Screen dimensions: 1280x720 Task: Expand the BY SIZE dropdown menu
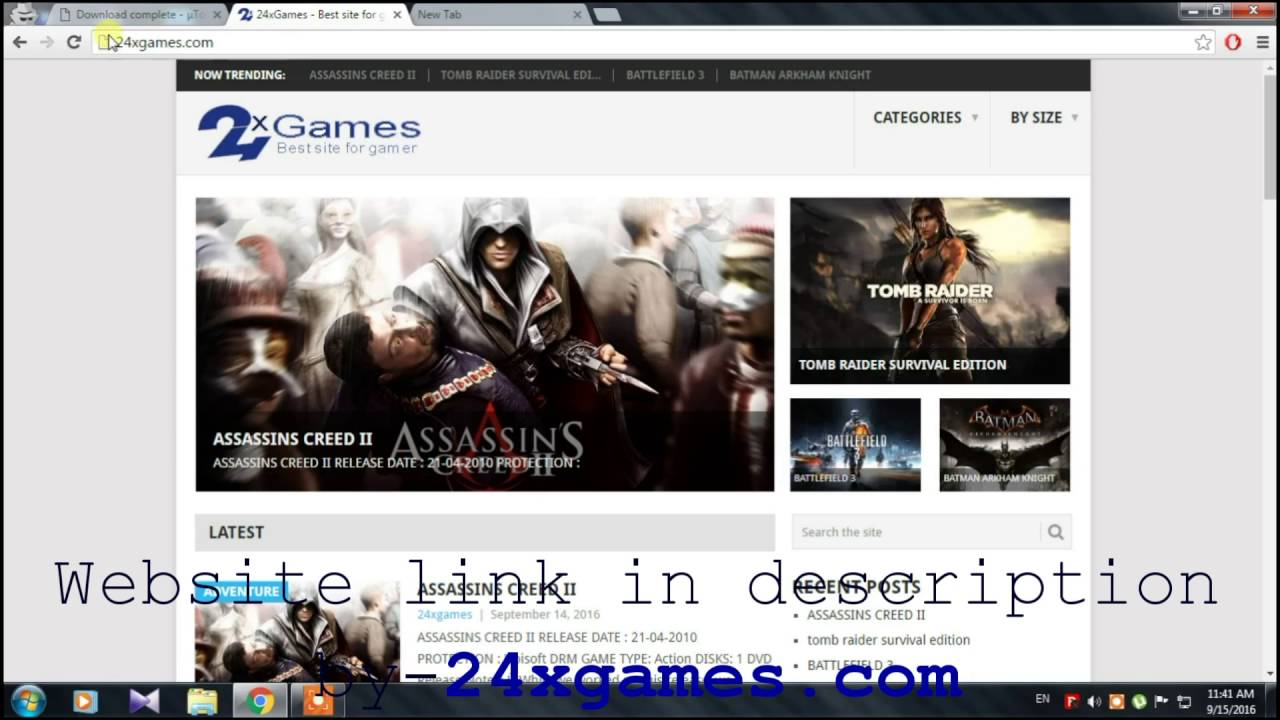pos(1043,117)
